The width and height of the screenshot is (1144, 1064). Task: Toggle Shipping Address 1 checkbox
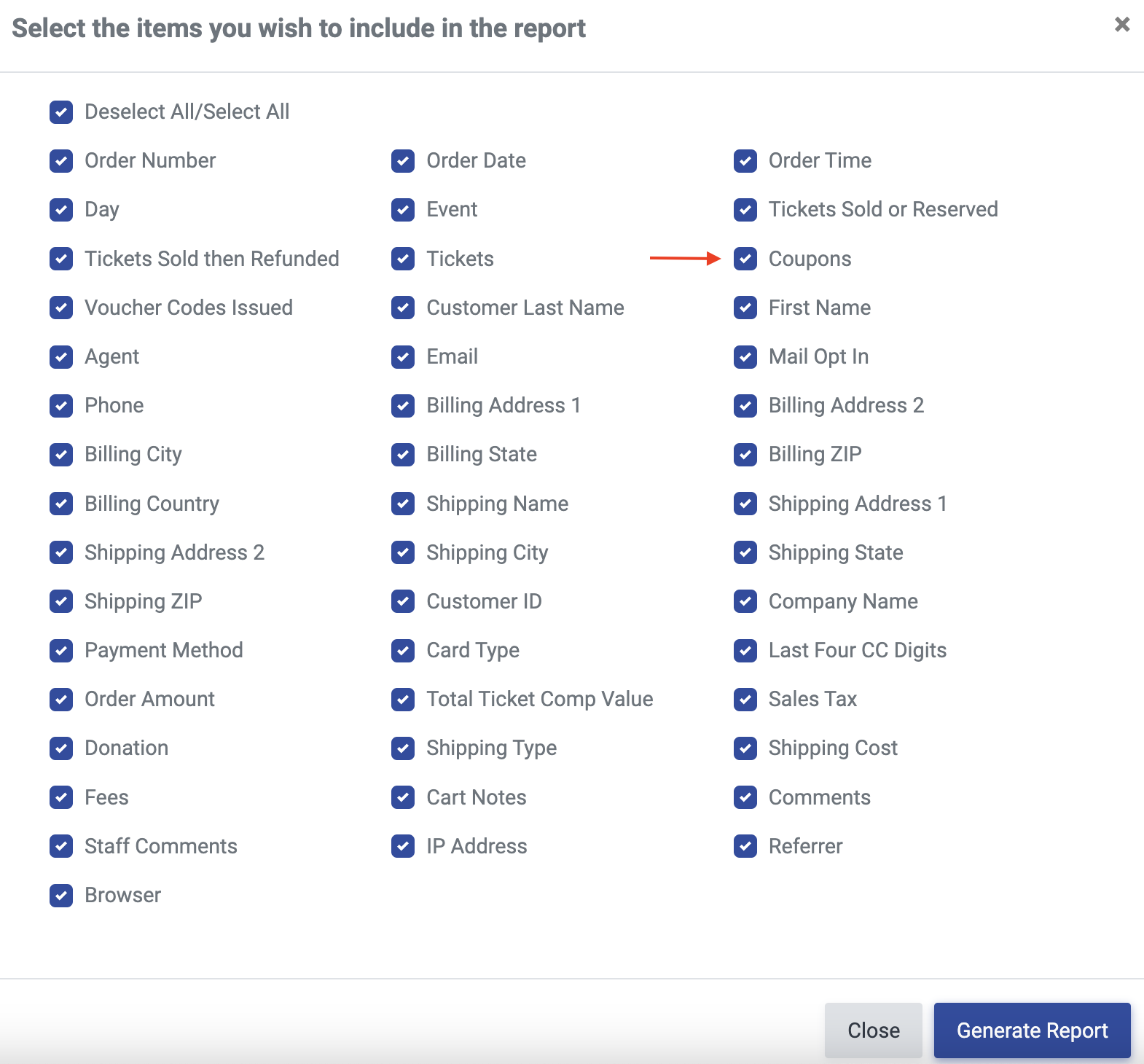point(745,504)
